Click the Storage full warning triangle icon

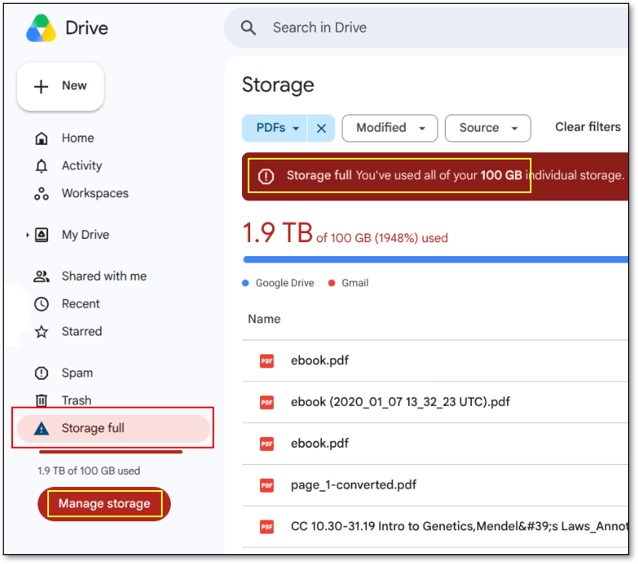click(42, 428)
